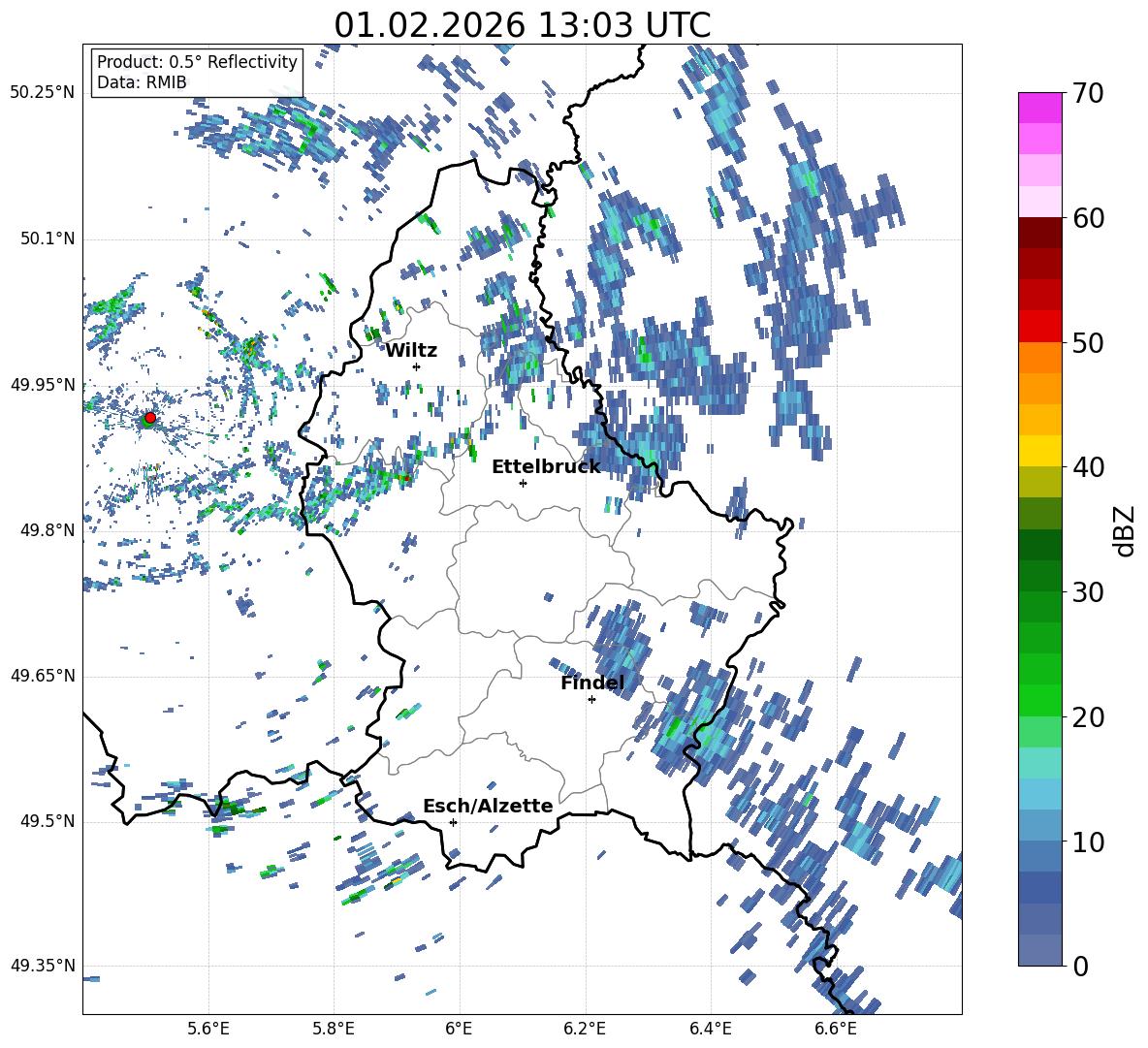Click the 6.2°E longitude label
The width and height of the screenshot is (1148, 1048).
(585, 1029)
